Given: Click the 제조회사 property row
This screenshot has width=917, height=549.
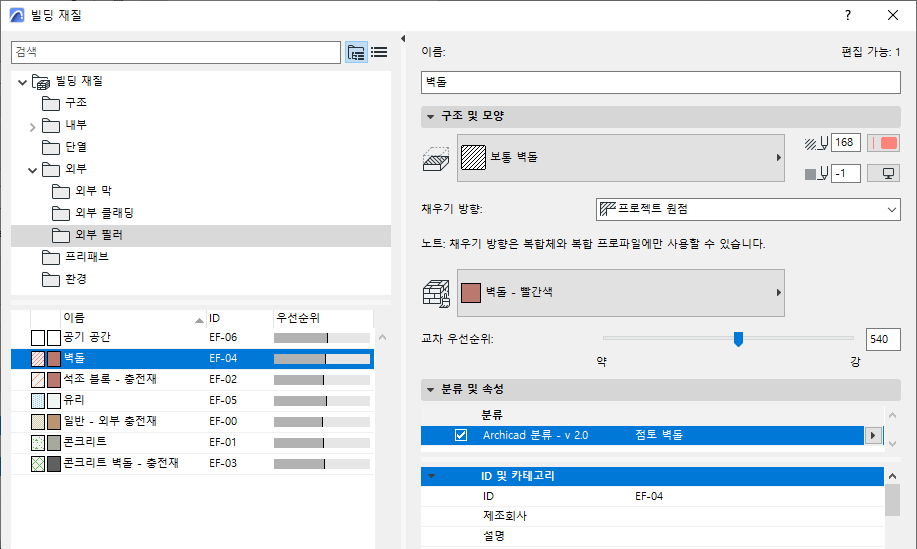Looking at the screenshot, I should click(652, 516).
